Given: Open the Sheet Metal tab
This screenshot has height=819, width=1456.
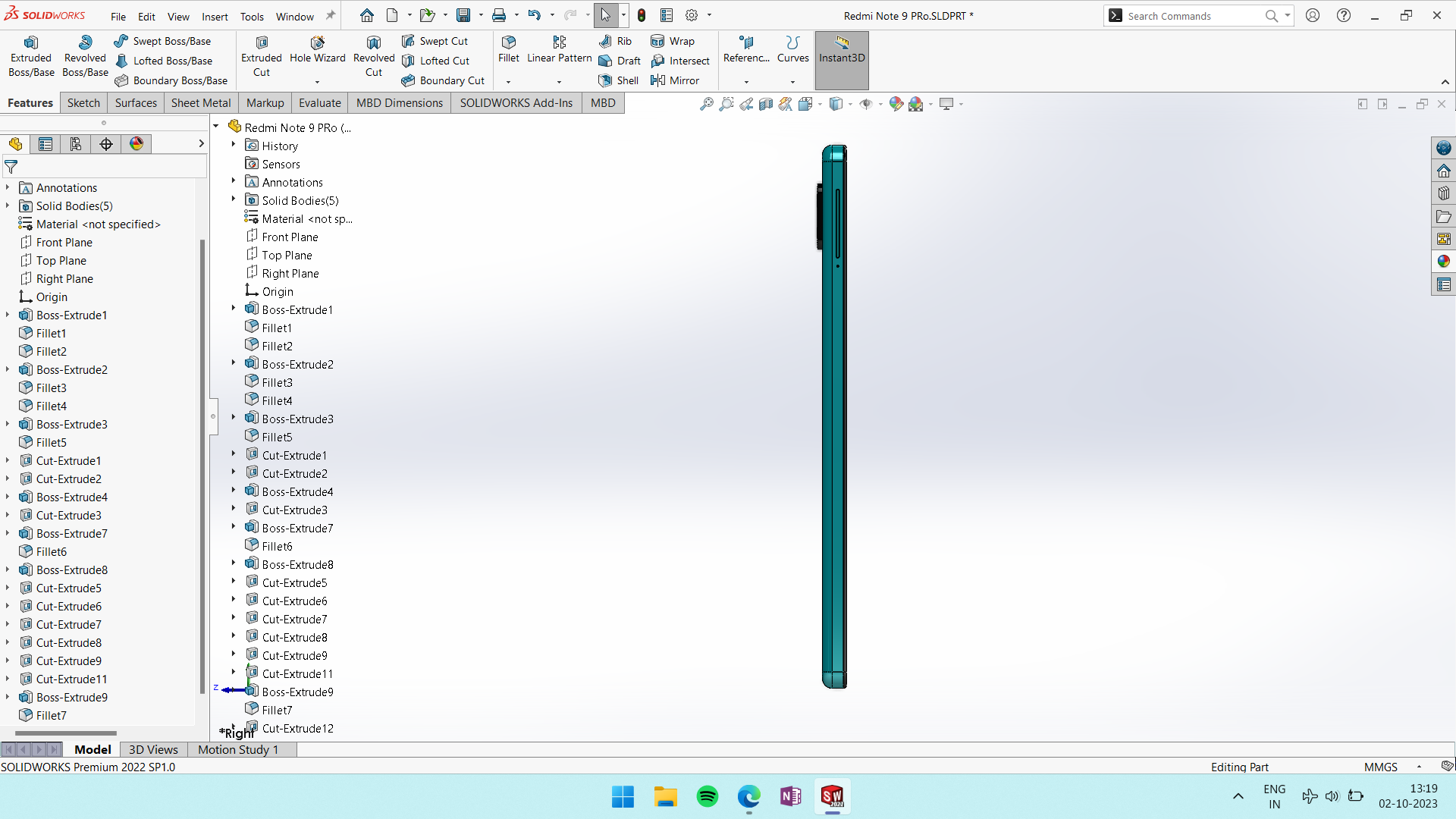Looking at the screenshot, I should pyautogui.click(x=201, y=103).
